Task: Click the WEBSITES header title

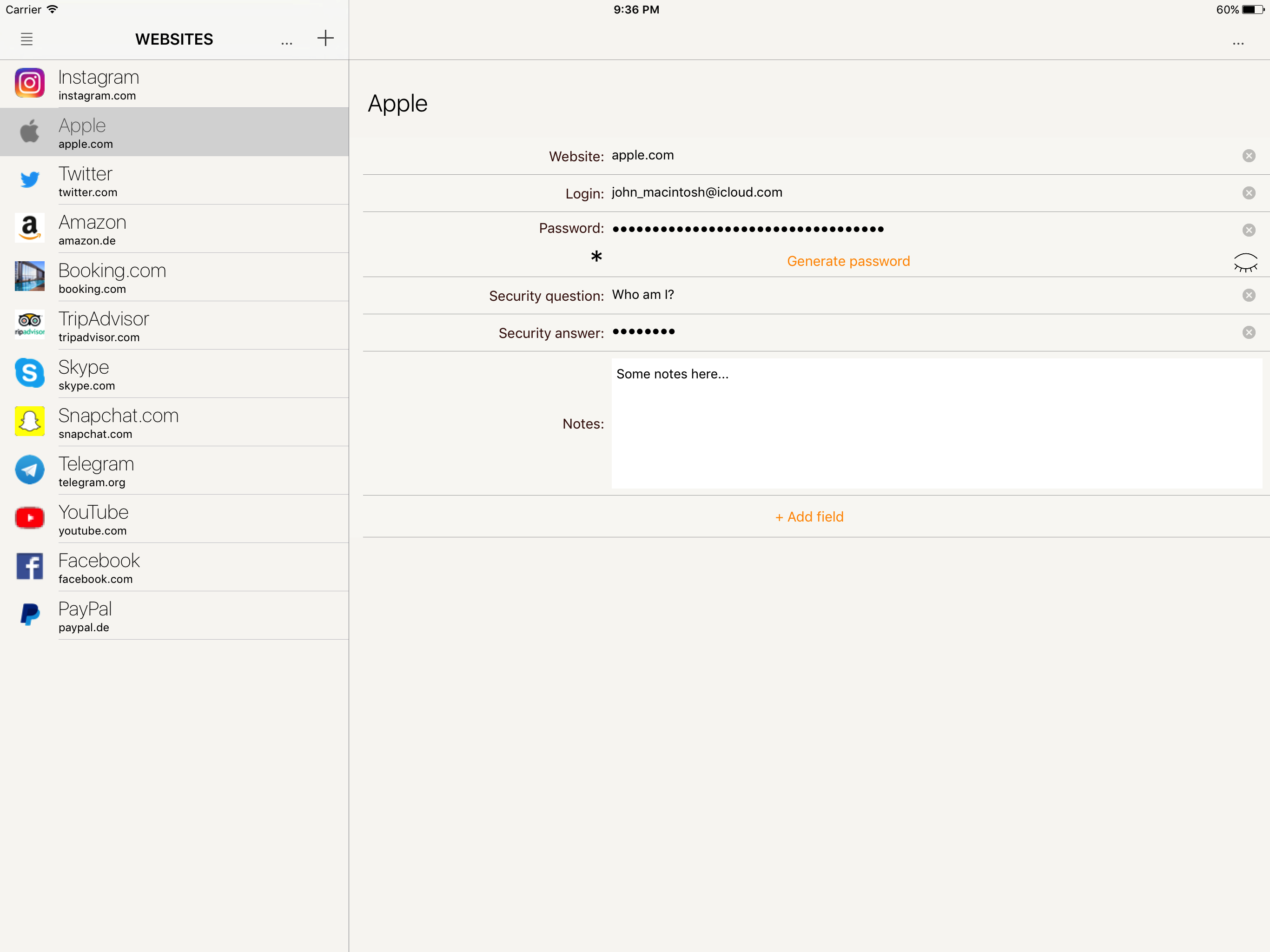Action: click(174, 39)
